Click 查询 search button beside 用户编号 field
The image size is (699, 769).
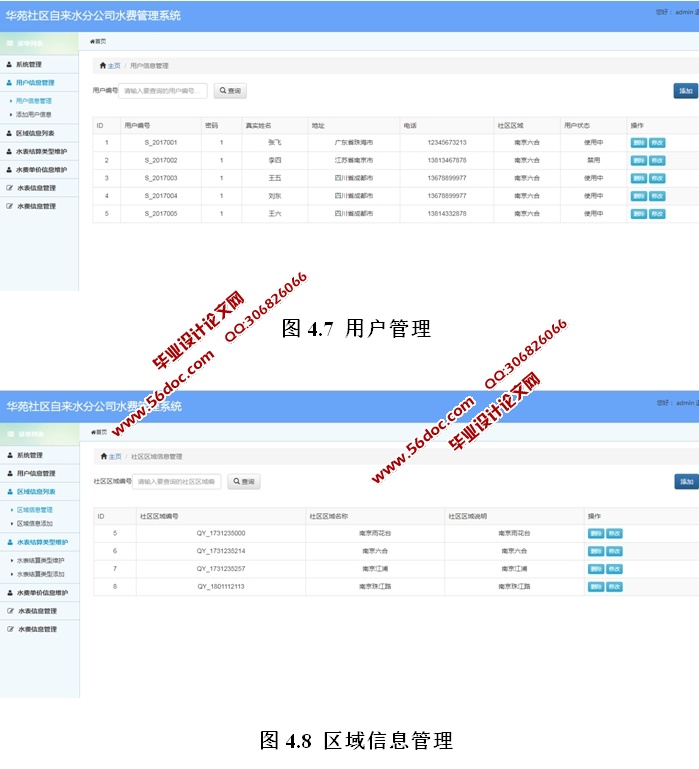click(230, 91)
